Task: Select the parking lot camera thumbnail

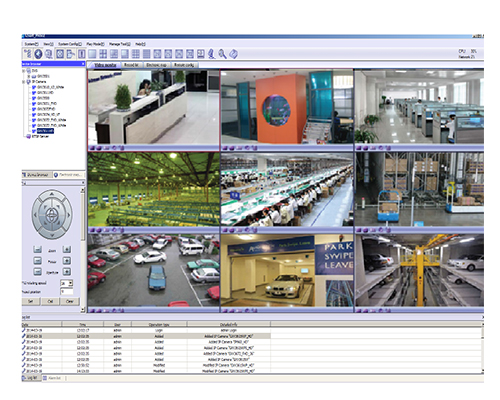Action: click(x=154, y=270)
